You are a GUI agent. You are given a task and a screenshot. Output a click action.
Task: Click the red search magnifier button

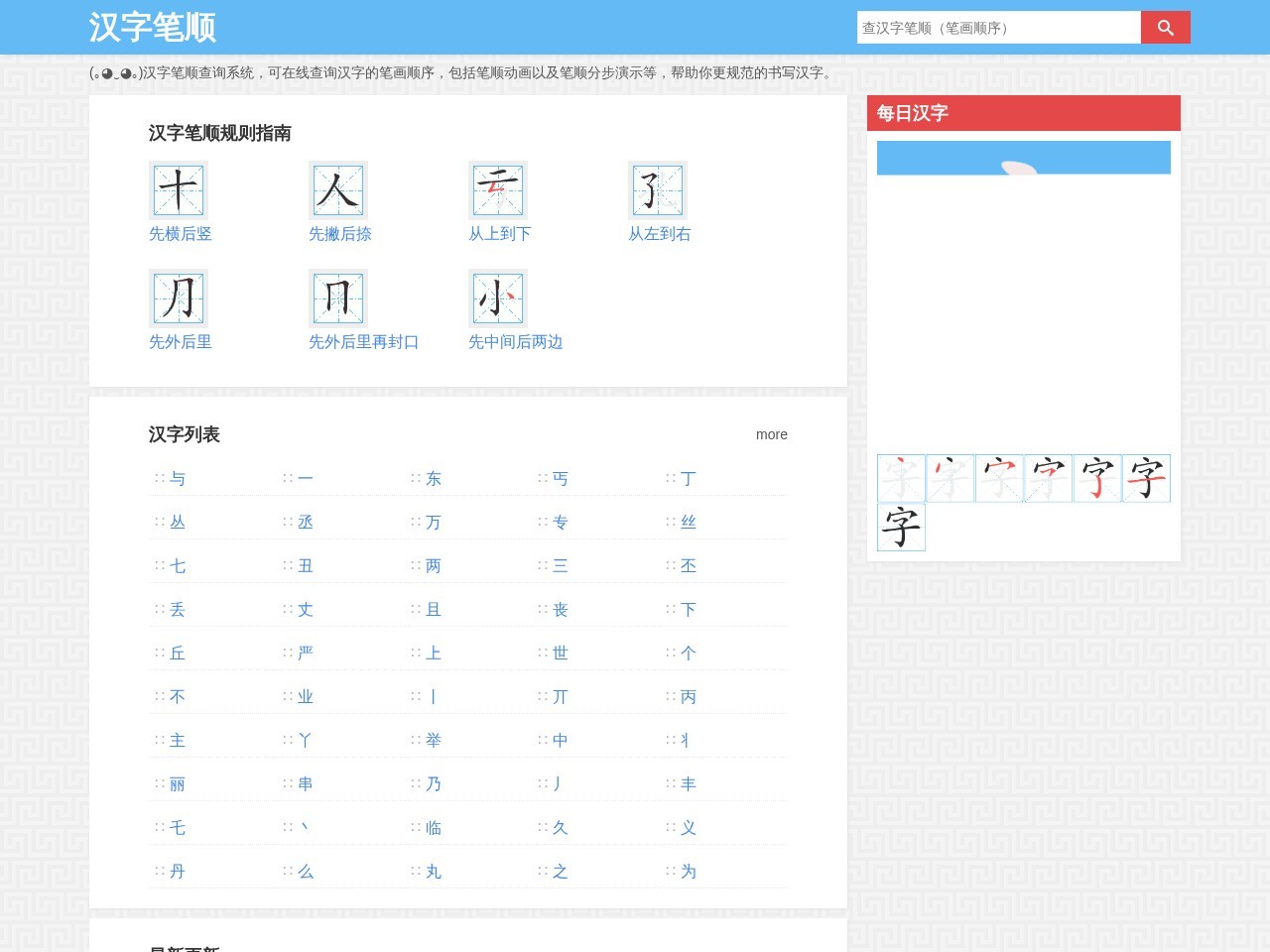tap(1165, 28)
